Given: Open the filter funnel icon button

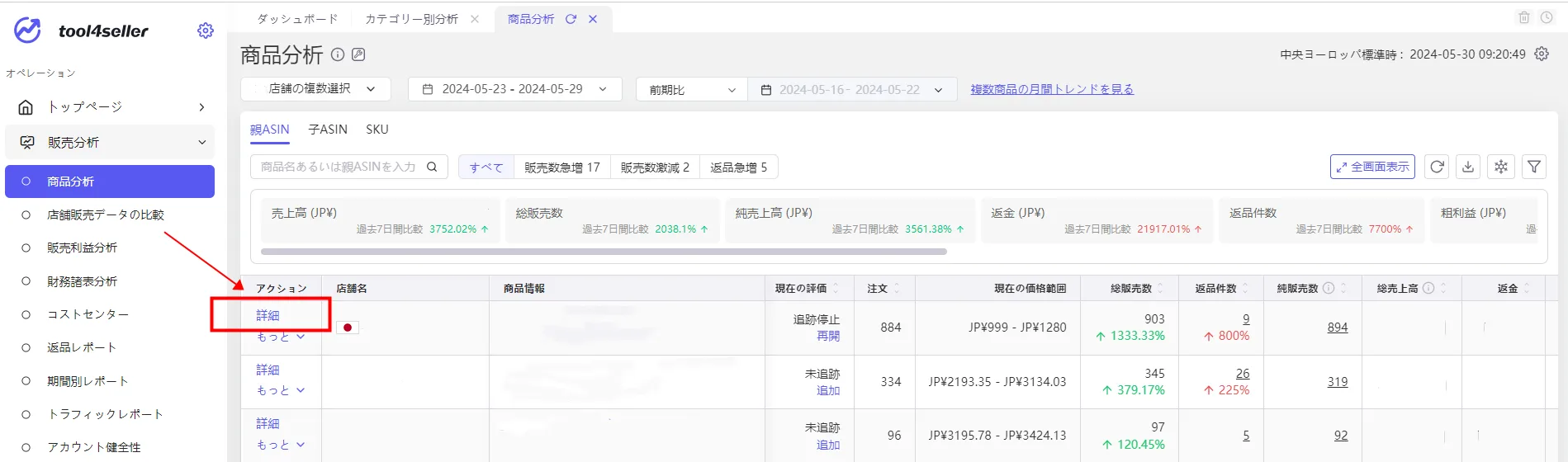Looking at the screenshot, I should (x=1534, y=167).
